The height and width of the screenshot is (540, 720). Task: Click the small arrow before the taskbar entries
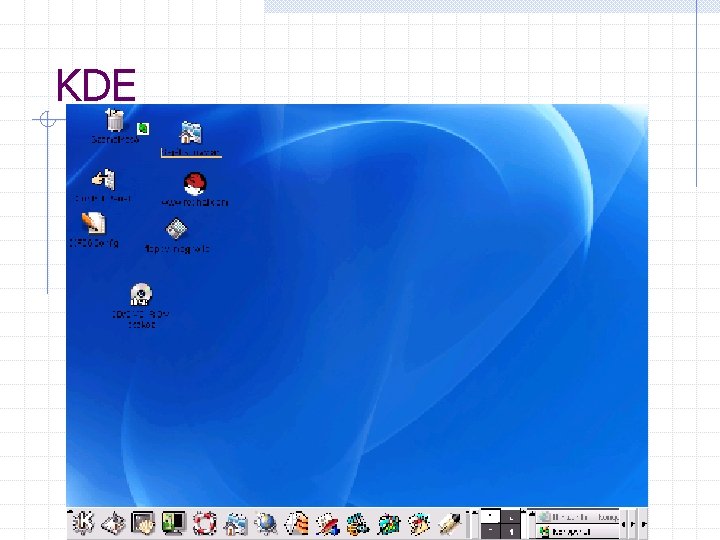coord(531,513)
